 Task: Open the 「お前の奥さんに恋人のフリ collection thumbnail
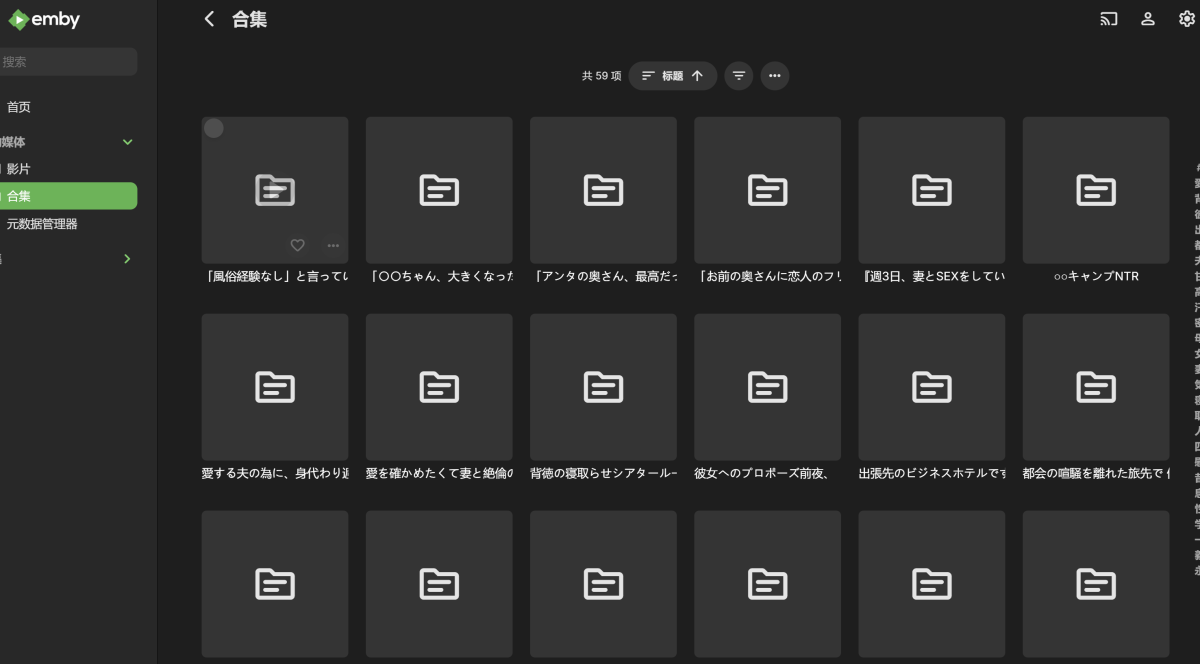click(x=768, y=190)
